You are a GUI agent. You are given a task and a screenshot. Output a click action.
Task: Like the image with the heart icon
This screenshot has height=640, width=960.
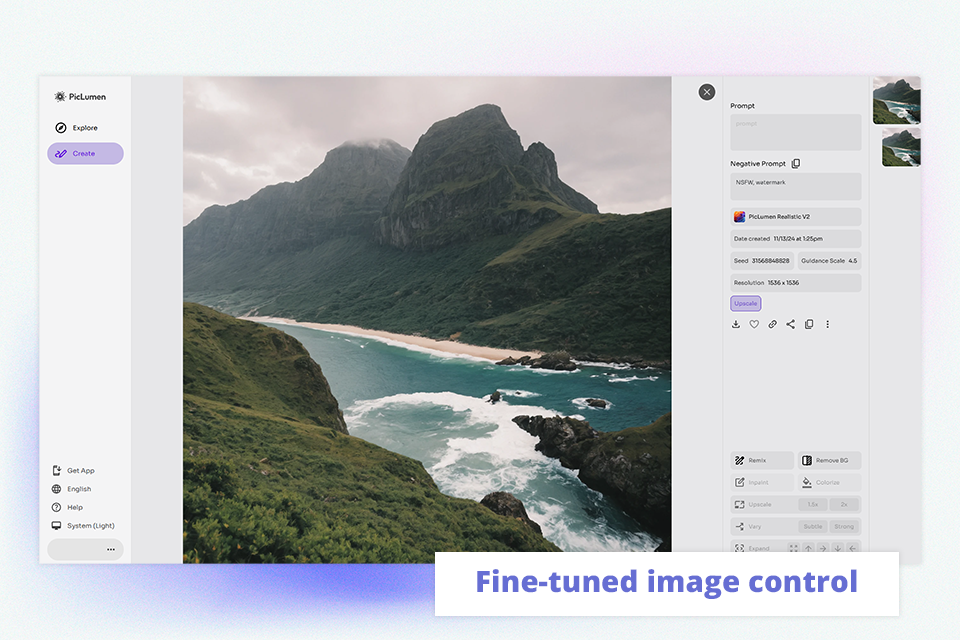[754, 324]
